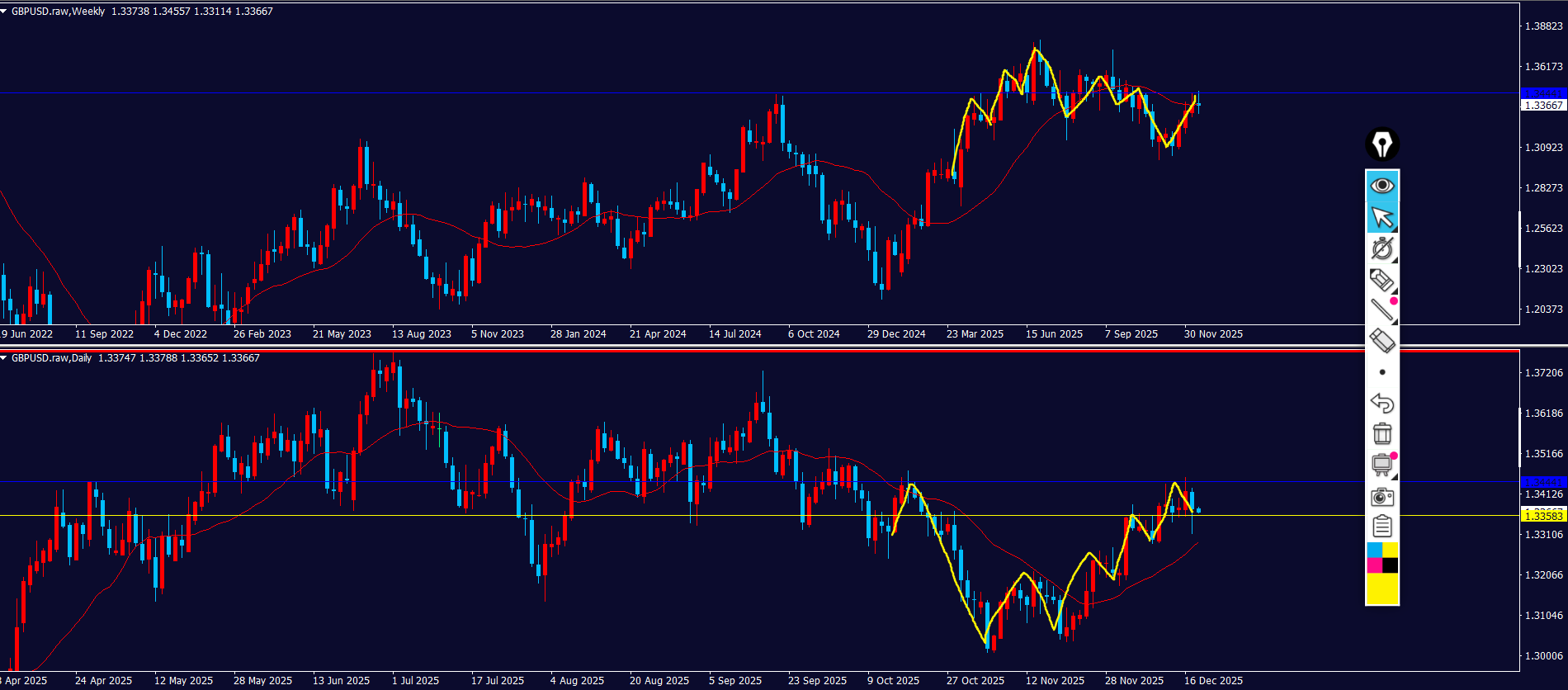Click the trash can to clear drawings
The image size is (1568, 690).
click(x=1381, y=433)
